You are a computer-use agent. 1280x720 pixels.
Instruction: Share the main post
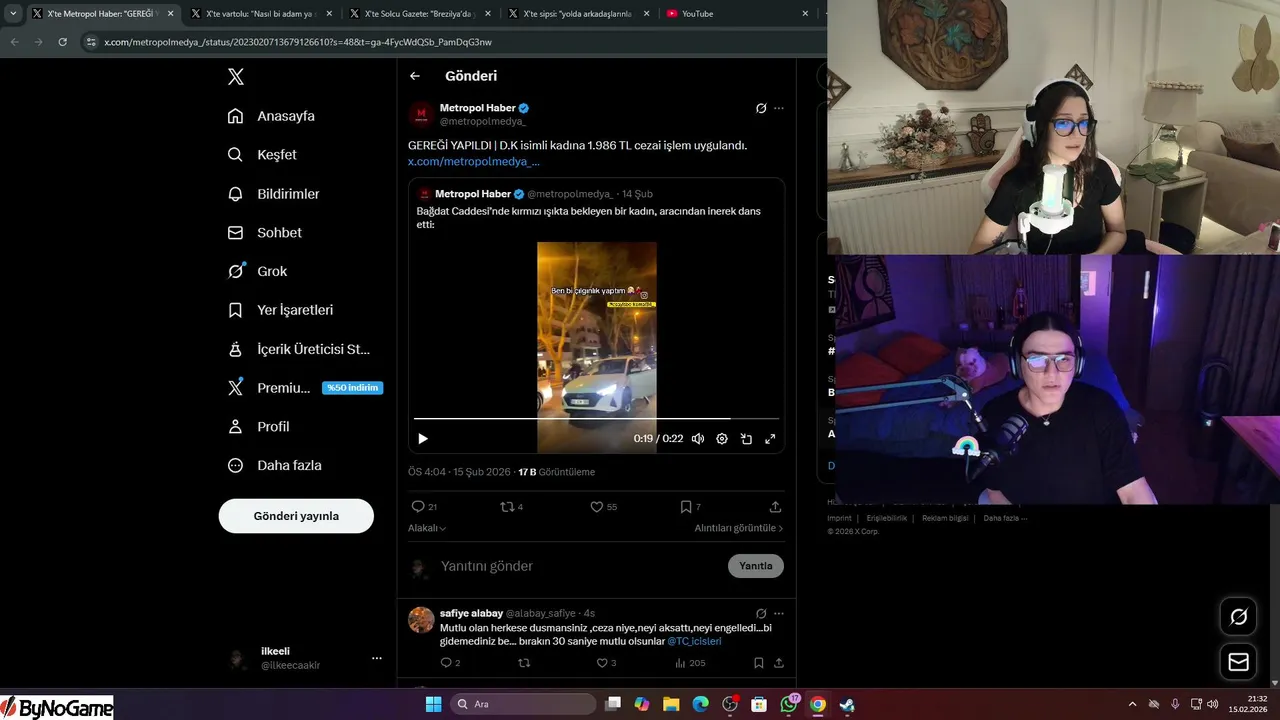[775, 507]
